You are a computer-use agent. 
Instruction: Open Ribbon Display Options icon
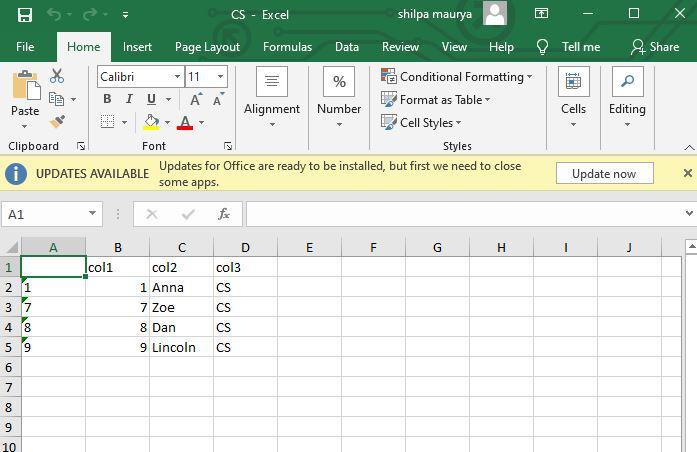(541, 13)
